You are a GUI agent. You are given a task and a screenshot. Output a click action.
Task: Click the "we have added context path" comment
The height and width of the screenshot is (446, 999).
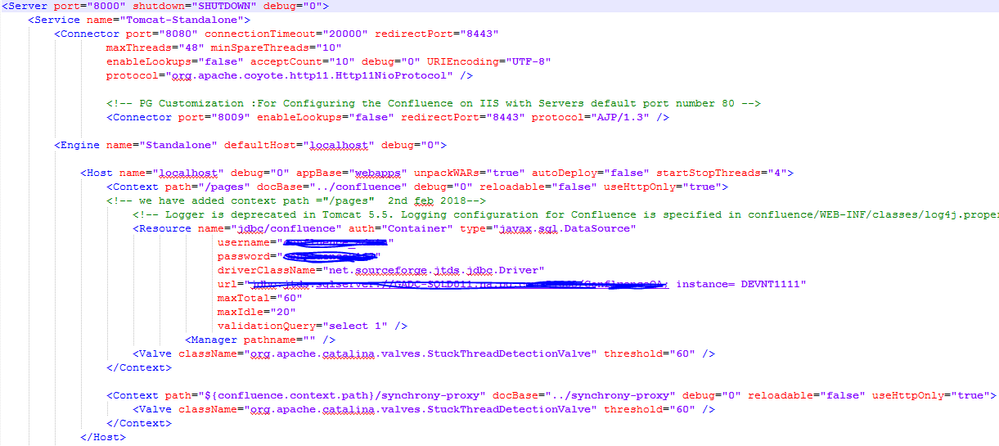point(297,201)
